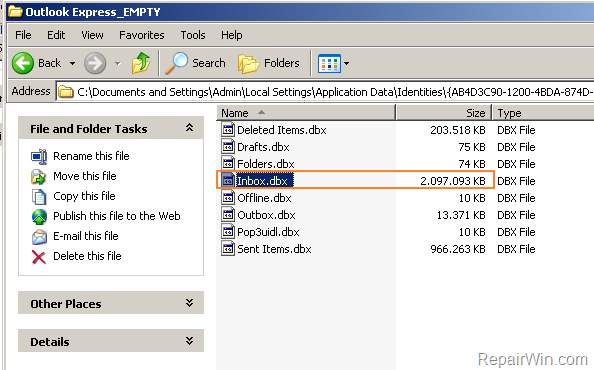Click the Outbox.dbx file icon
Image resolution: width=594 pixels, height=370 pixels.
(x=228, y=215)
